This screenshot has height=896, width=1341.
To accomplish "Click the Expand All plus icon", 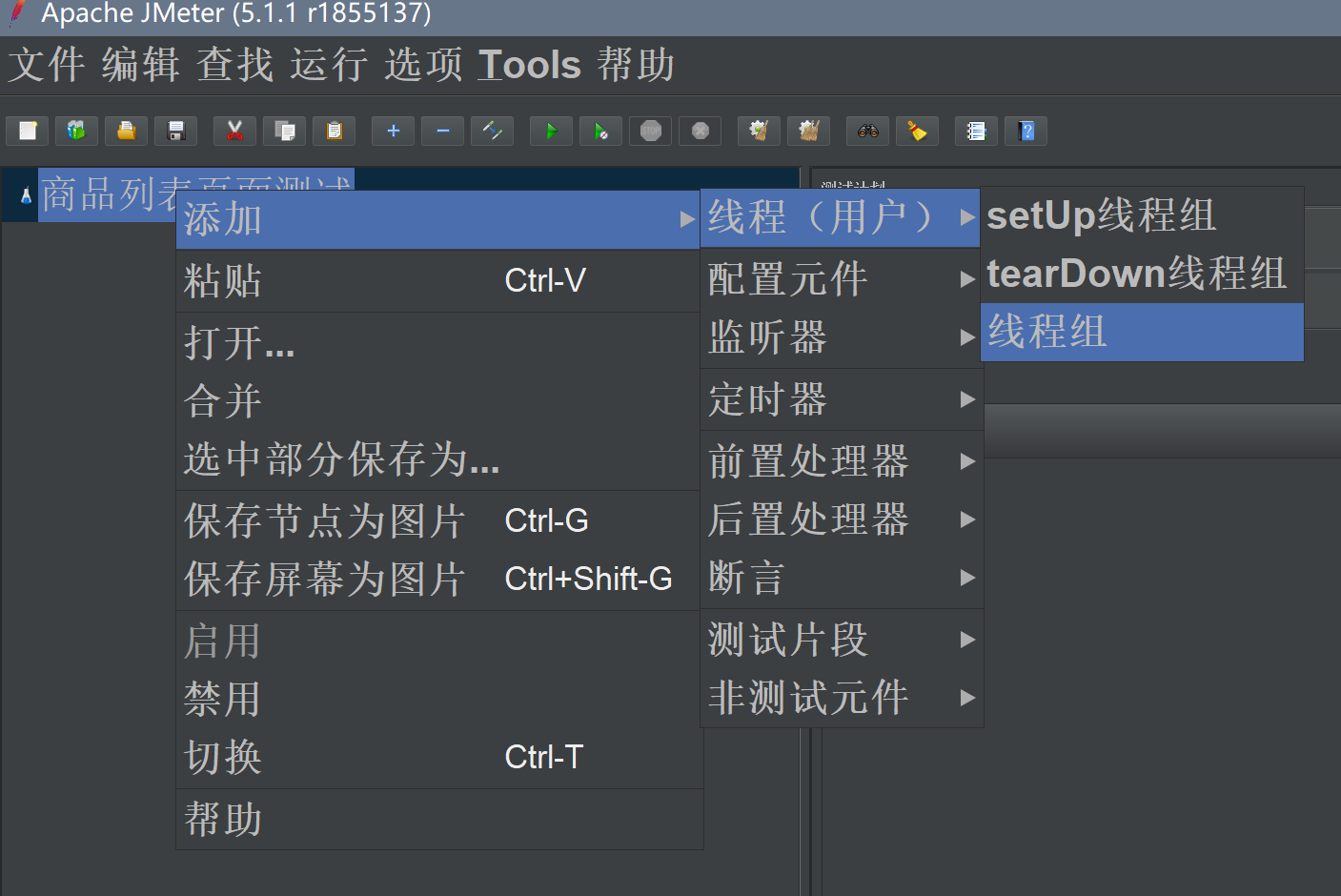I will tap(393, 131).
